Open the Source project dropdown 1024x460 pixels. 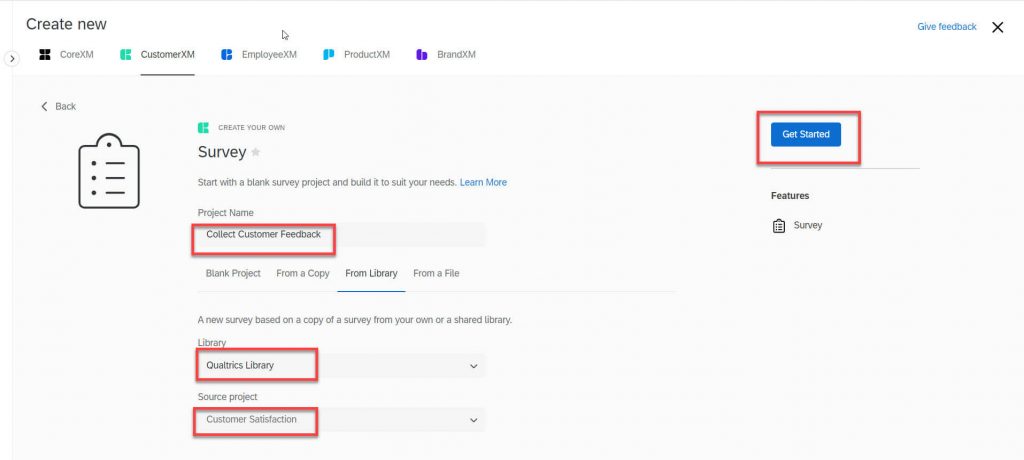click(341, 419)
